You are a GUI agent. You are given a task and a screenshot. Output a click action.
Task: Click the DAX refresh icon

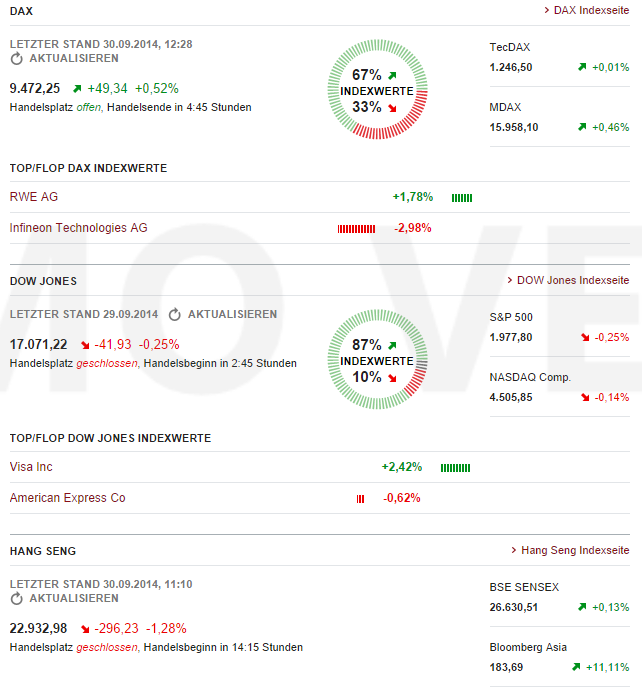16,59
